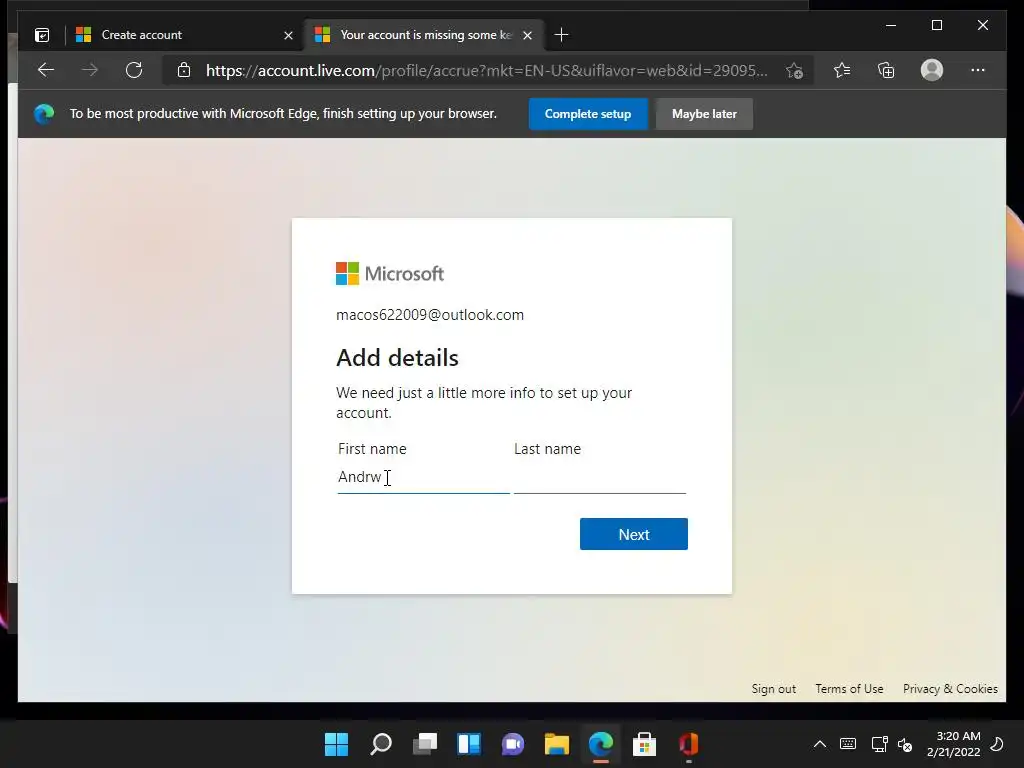Image resolution: width=1024 pixels, height=768 pixels.
Task: Minimize the Edge window
Action: 891,25
